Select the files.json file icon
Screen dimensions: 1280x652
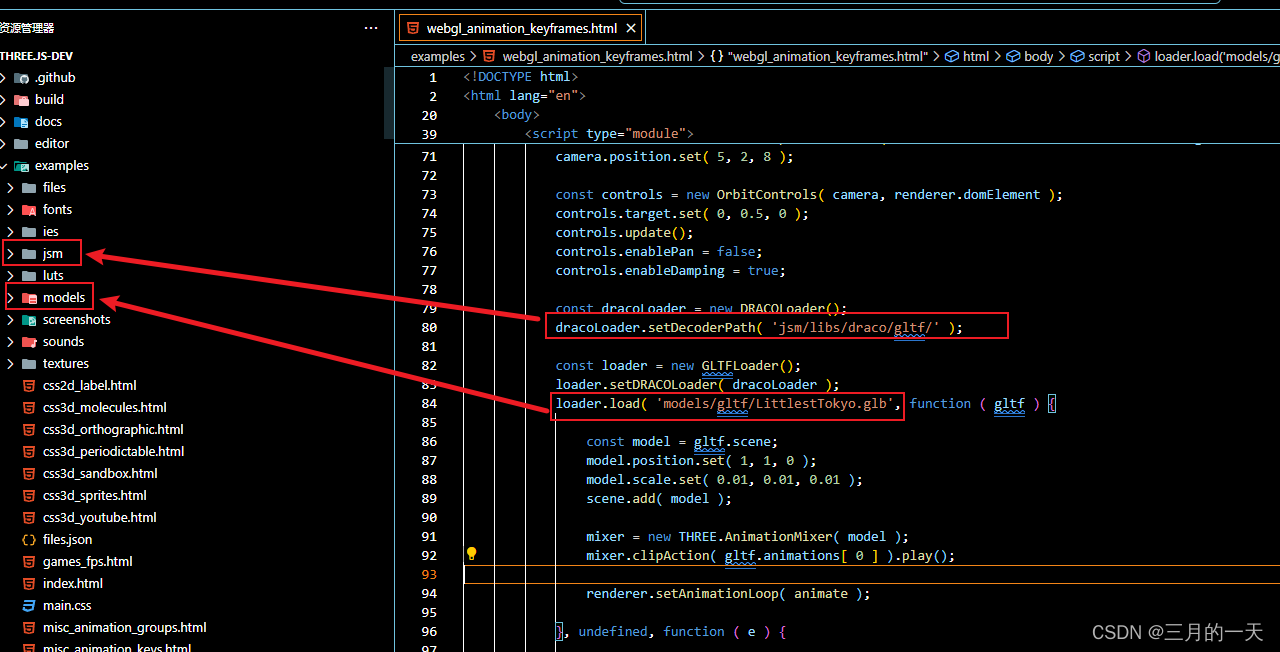(x=28, y=539)
